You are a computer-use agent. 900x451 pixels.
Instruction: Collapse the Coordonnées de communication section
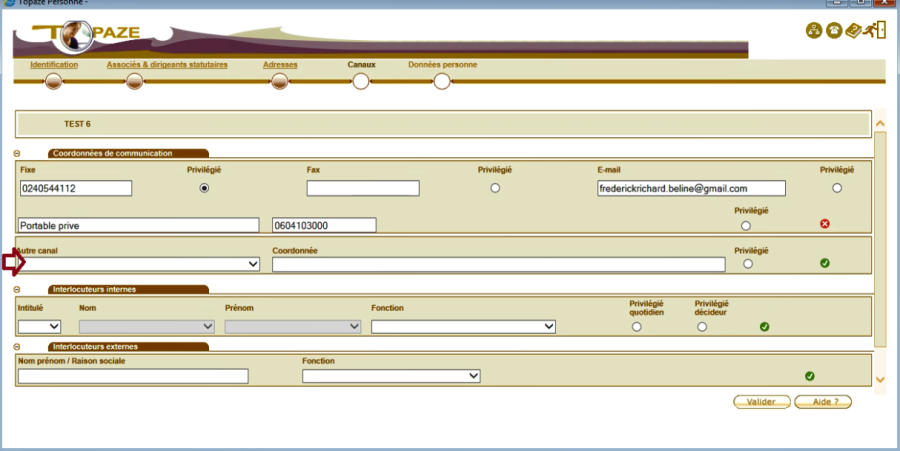pyautogui.click(x=17, y=153)
